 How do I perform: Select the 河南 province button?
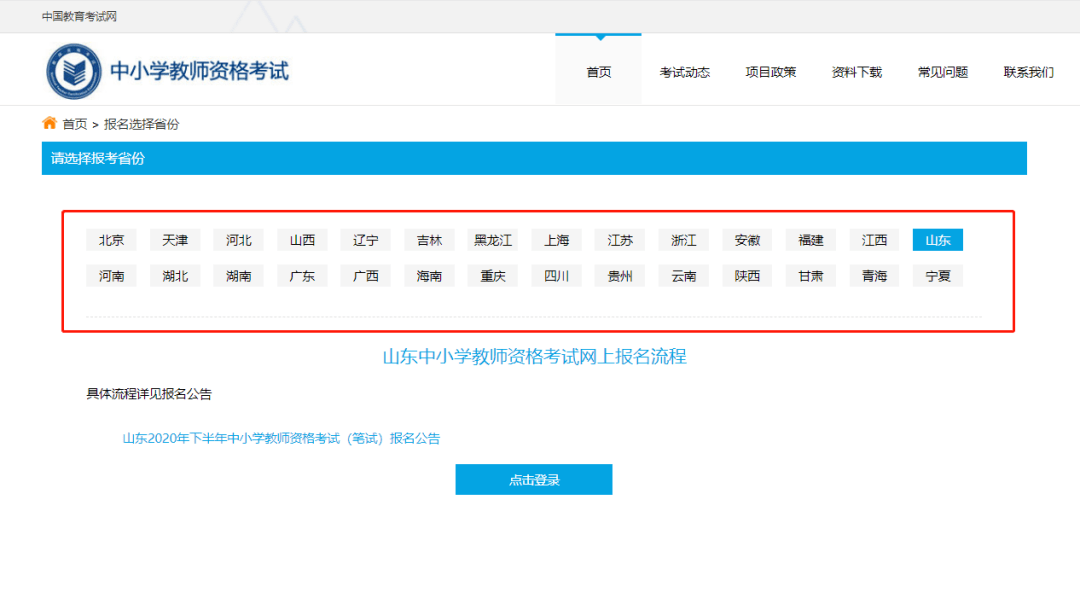(x=112, y=276)
